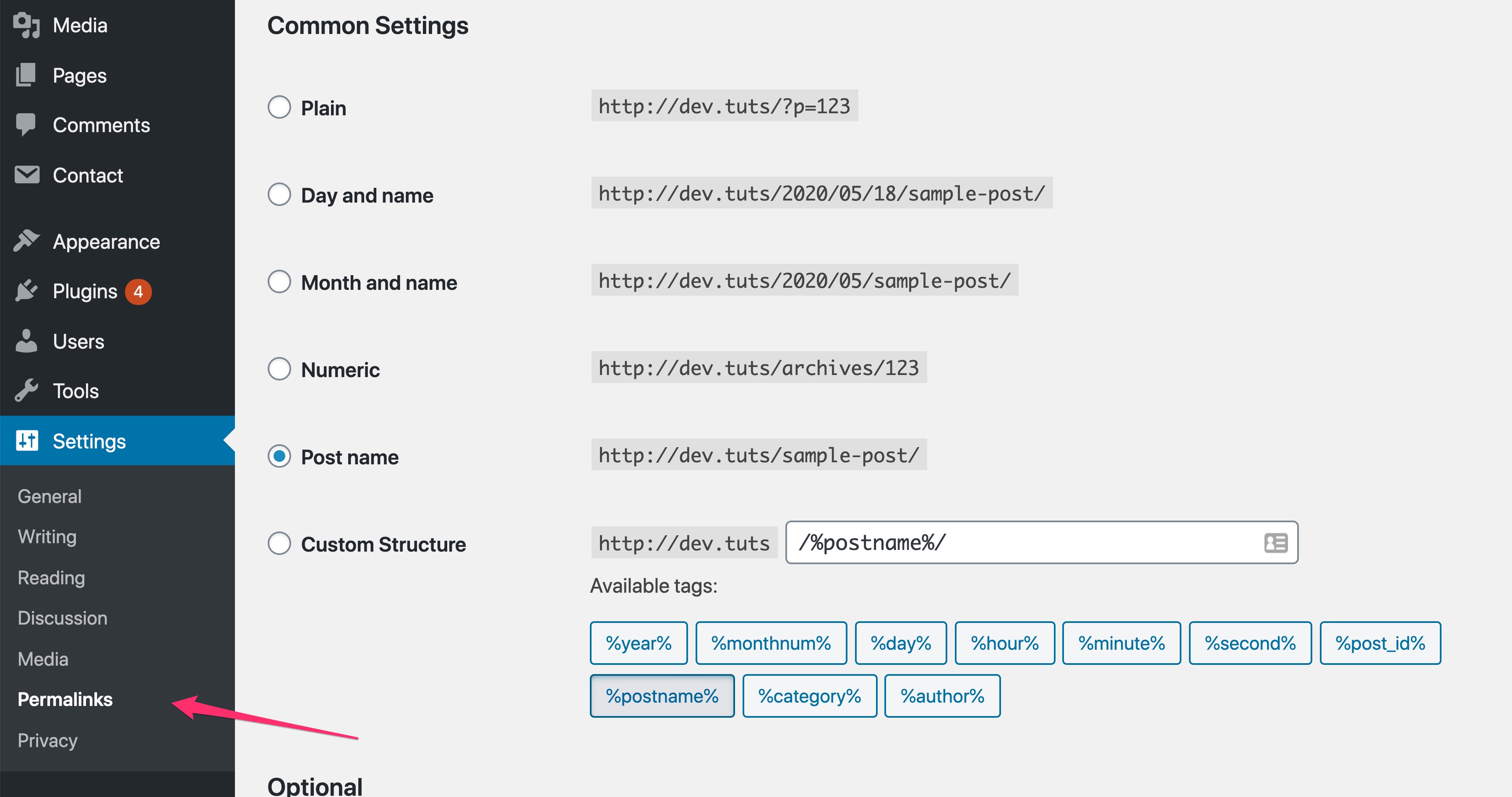Insert the %second% tag
The image size is (1512, 797).
(x=1250, y=643)
